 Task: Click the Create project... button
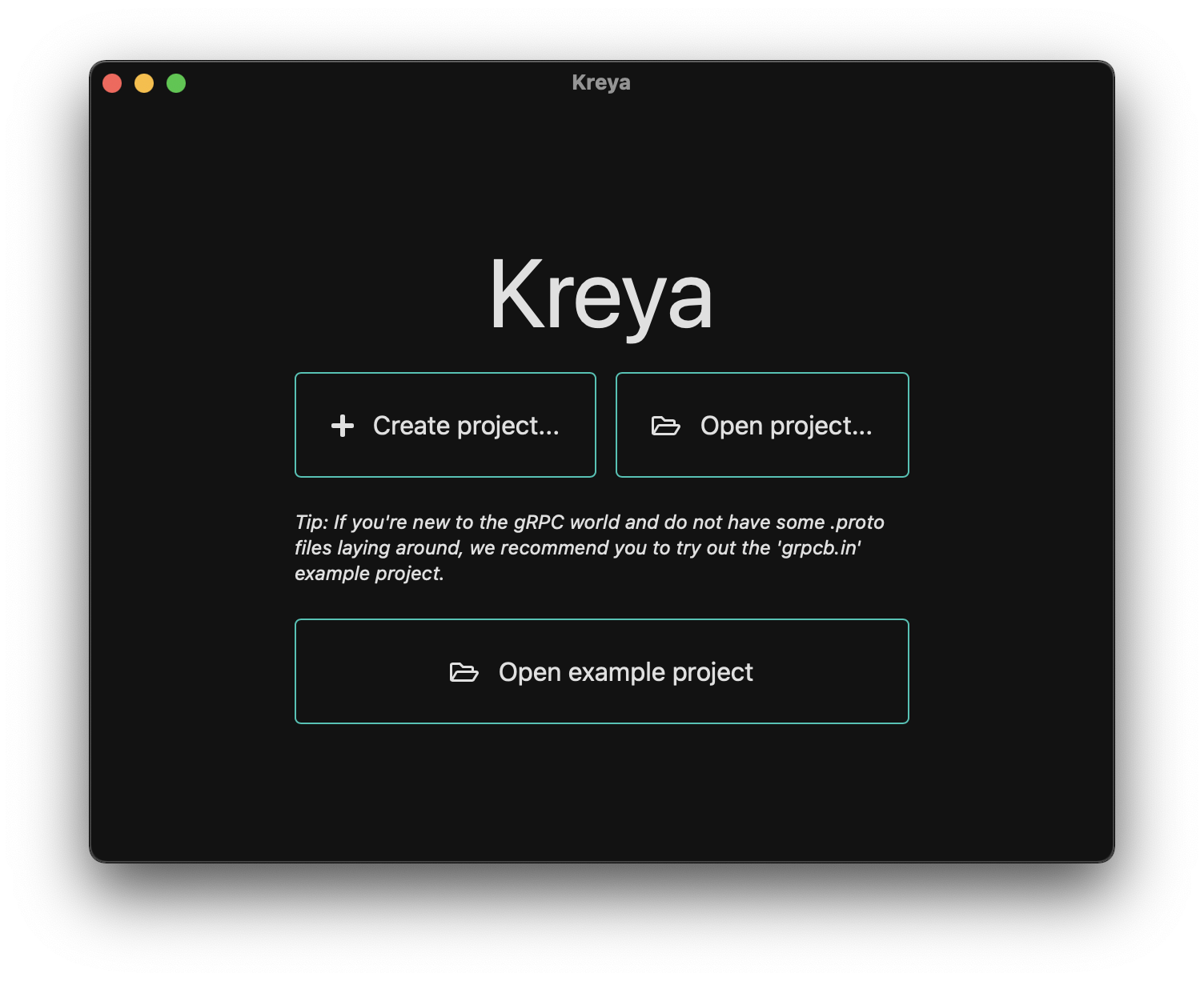(x=445, y=425)
